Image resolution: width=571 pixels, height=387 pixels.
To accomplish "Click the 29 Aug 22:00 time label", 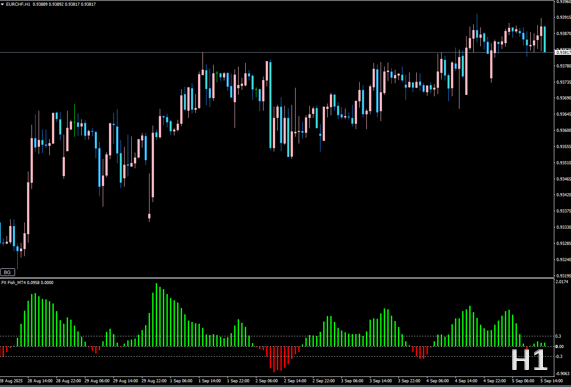I will click(x=154, y=381).
